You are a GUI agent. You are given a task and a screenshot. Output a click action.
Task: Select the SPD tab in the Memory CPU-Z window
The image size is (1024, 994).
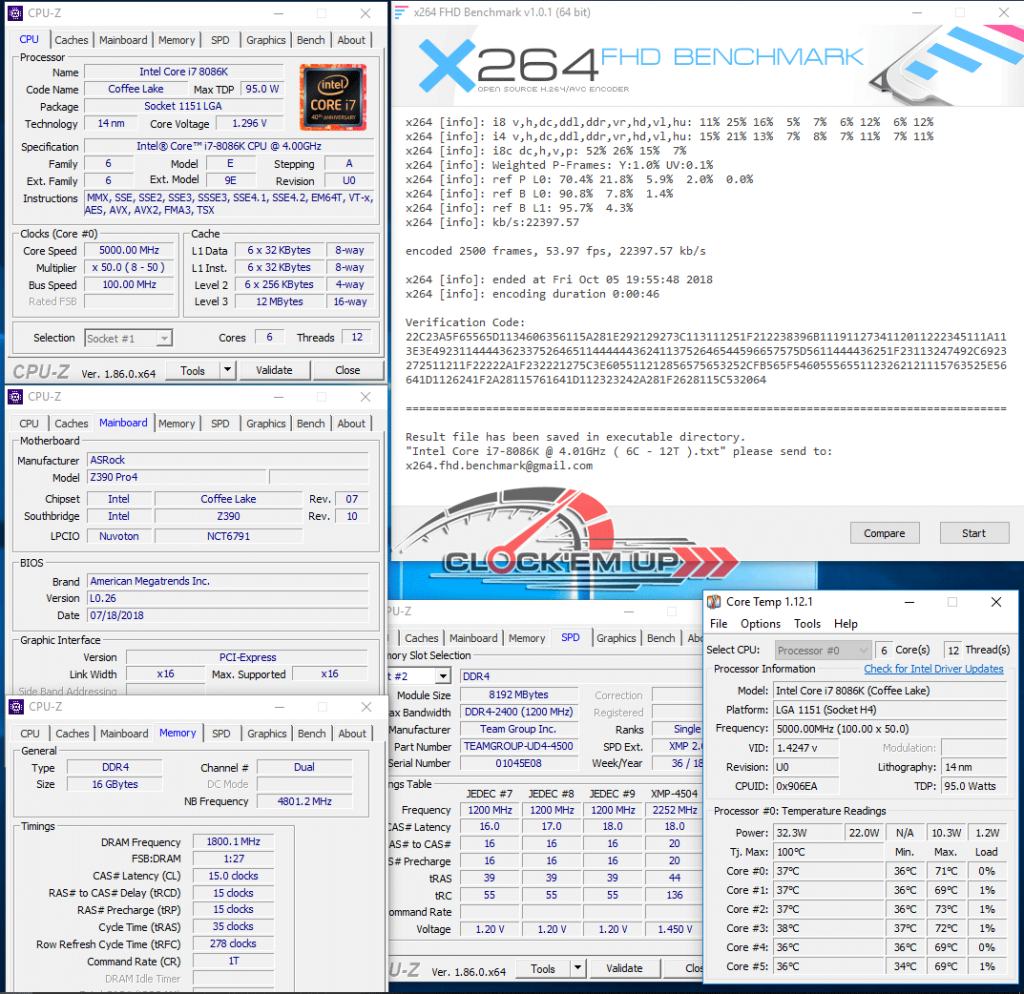[221, 733]
